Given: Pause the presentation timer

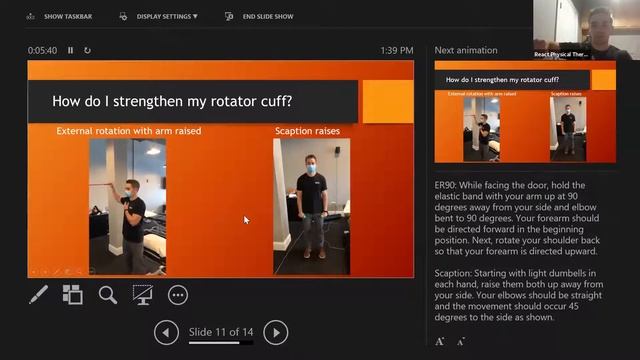Looking at the screenshot, I should 71,50.
